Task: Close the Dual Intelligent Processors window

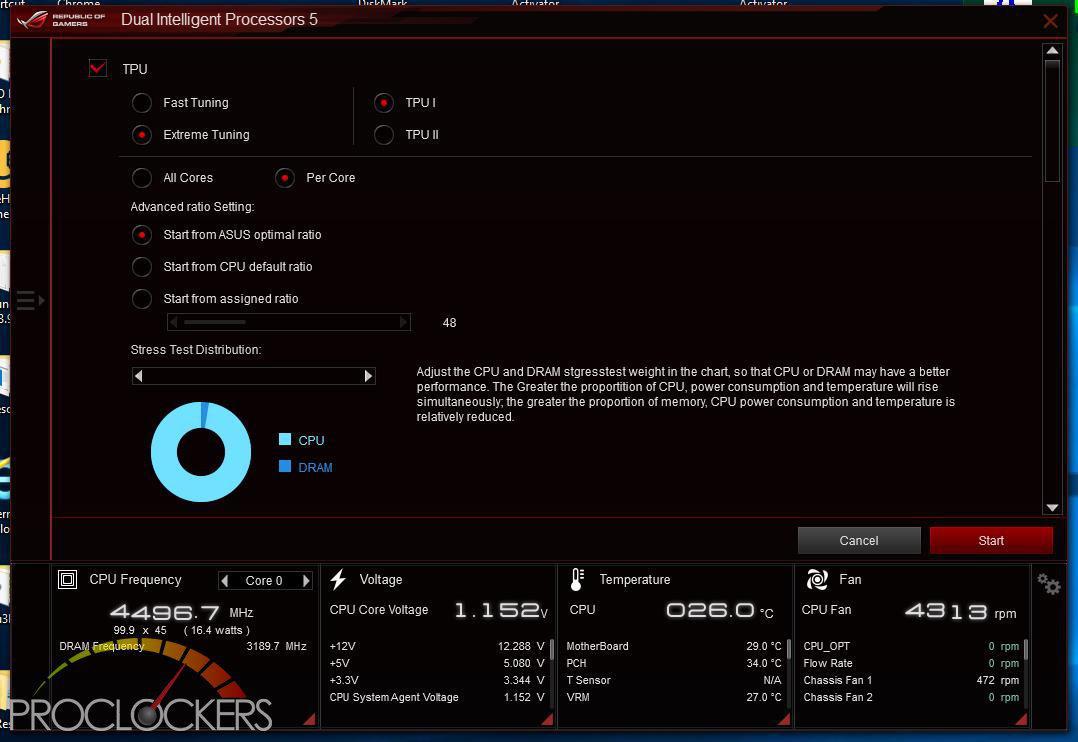Action: (x=1050, y=21)
